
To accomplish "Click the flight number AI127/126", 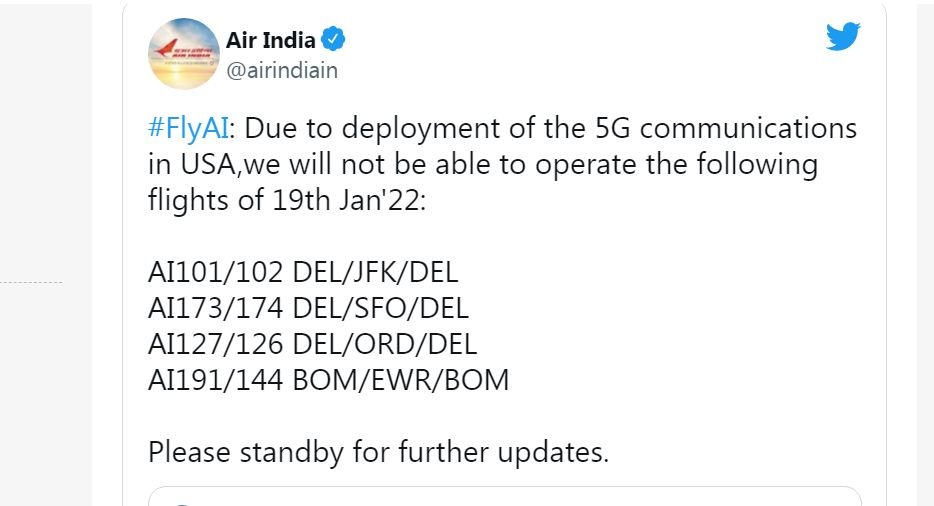I will (x=216, y=344).
